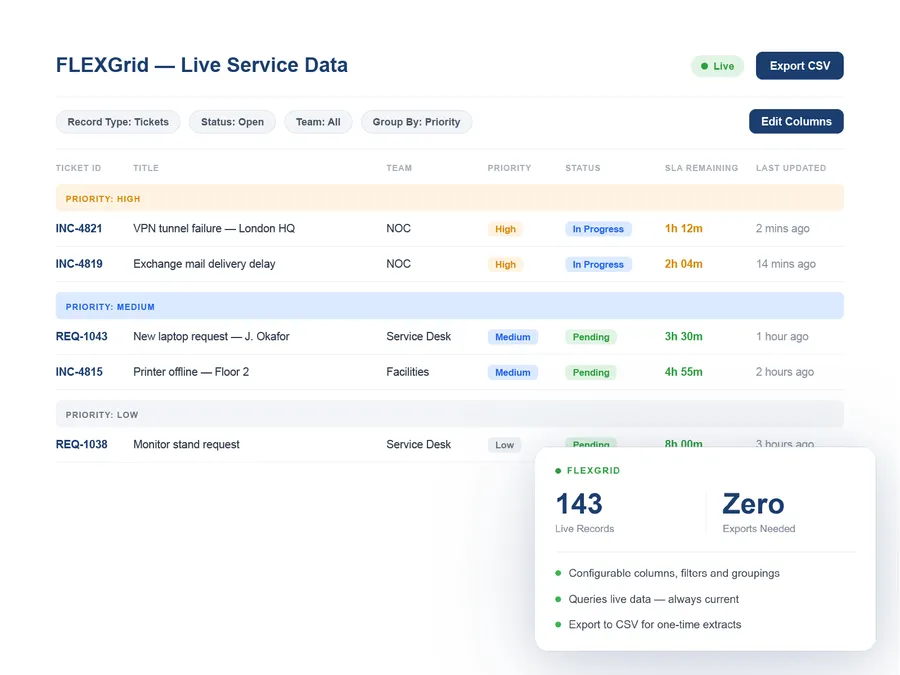Image resolution: width=900 pixels, height=675 pixels.
Task: Click the '143' Live Records figure
Action: pos(579,504)
